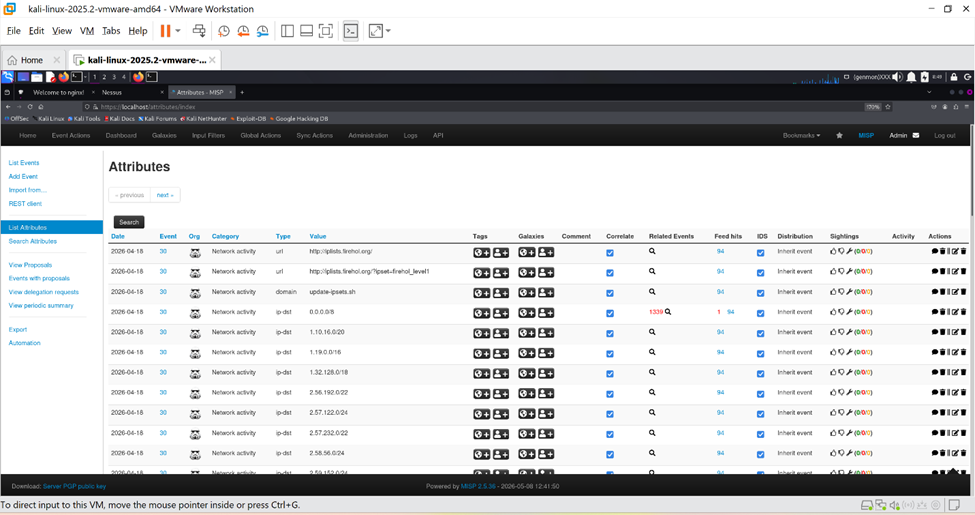Screen dimensions: 975x515
Task: Open Administration dropdown menu
Action: pos(368,136)
